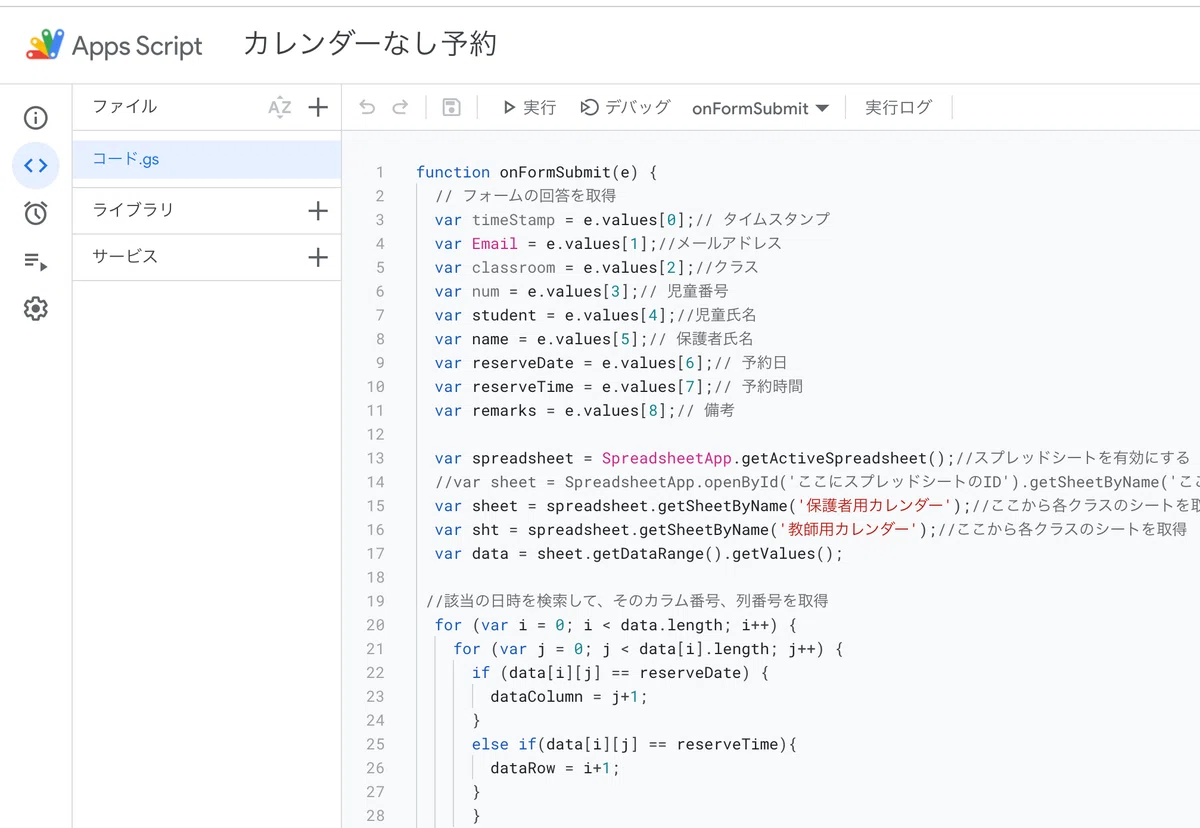This screenshot has height=828, width=1200.
Task: Add a service with plus icon
Action: (318, 257)
